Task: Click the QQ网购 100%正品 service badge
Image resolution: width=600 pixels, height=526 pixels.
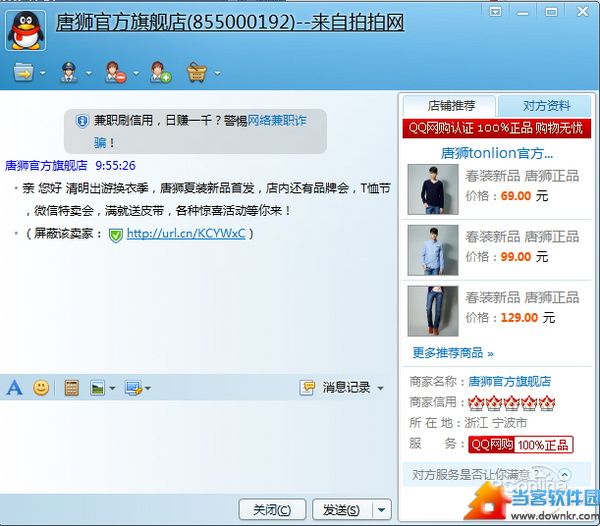Action: tap(520, 445)
